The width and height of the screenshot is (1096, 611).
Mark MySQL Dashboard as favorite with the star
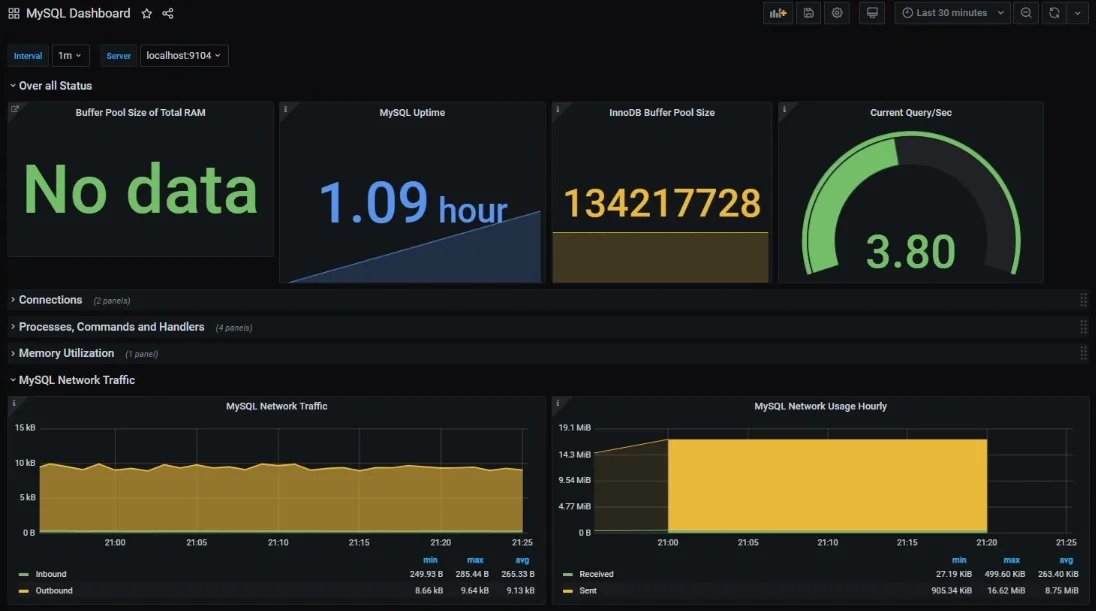coord(146,13)
